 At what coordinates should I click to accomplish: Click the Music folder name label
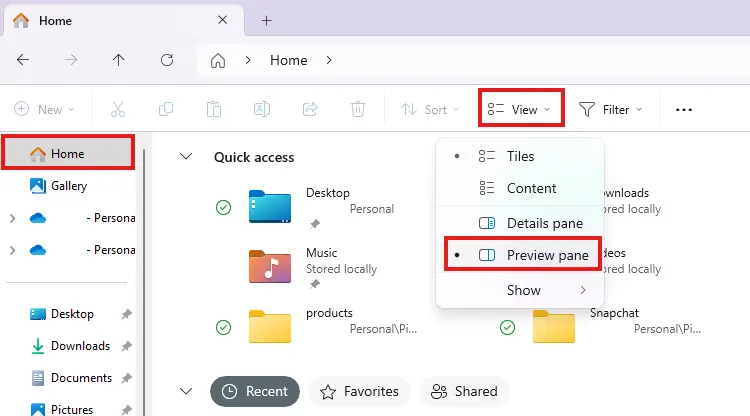321,253
